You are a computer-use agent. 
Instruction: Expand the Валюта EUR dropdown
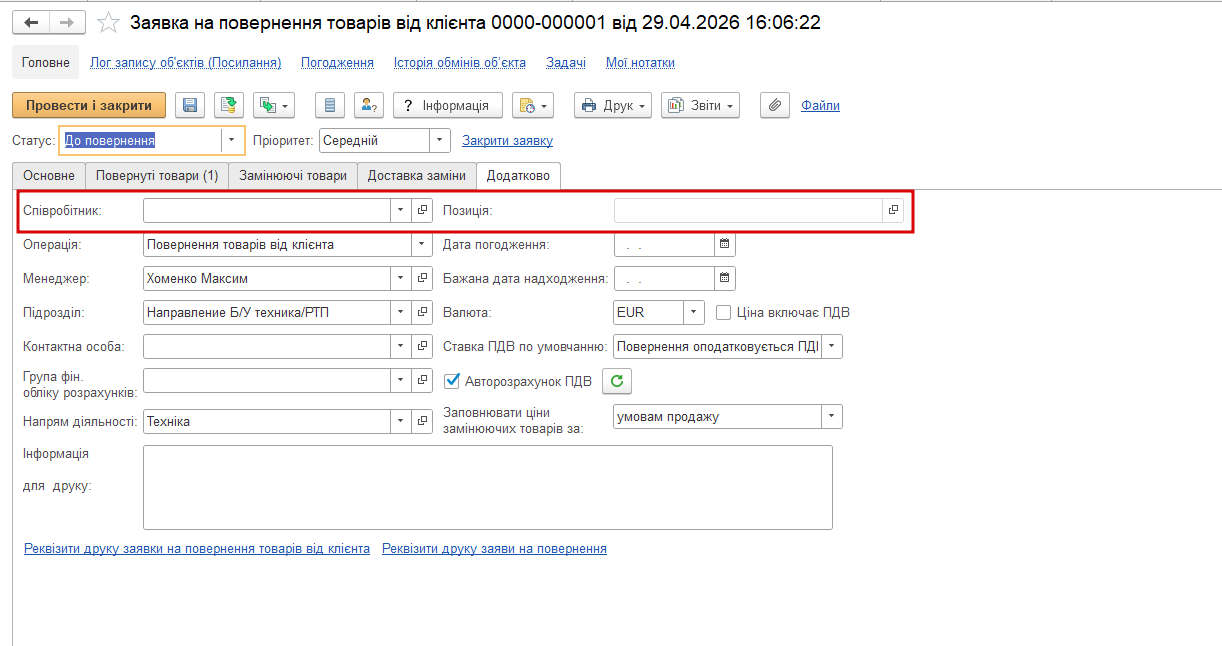[694, 313]
